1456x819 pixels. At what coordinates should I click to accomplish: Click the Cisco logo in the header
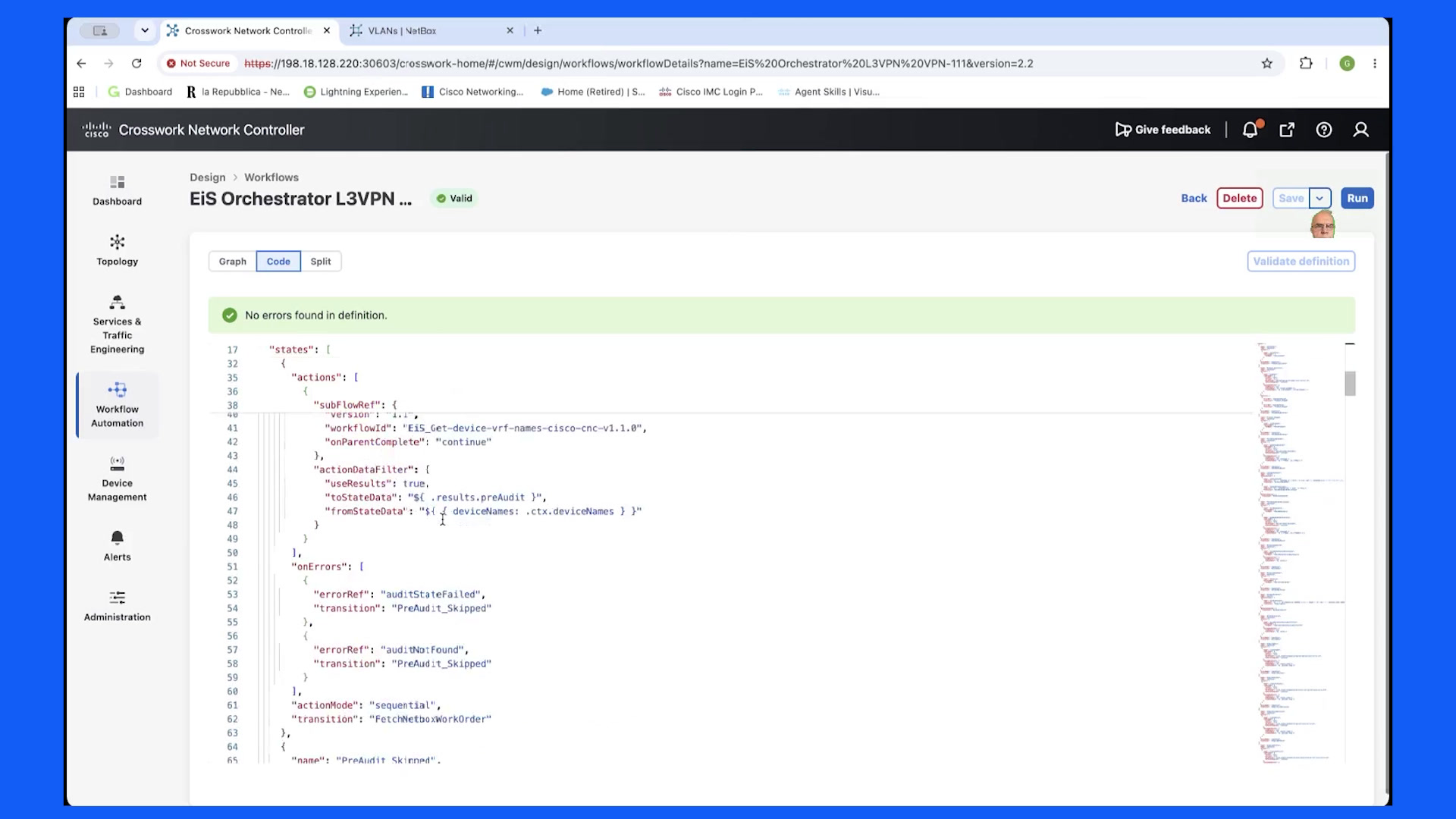tap(96, 130)
